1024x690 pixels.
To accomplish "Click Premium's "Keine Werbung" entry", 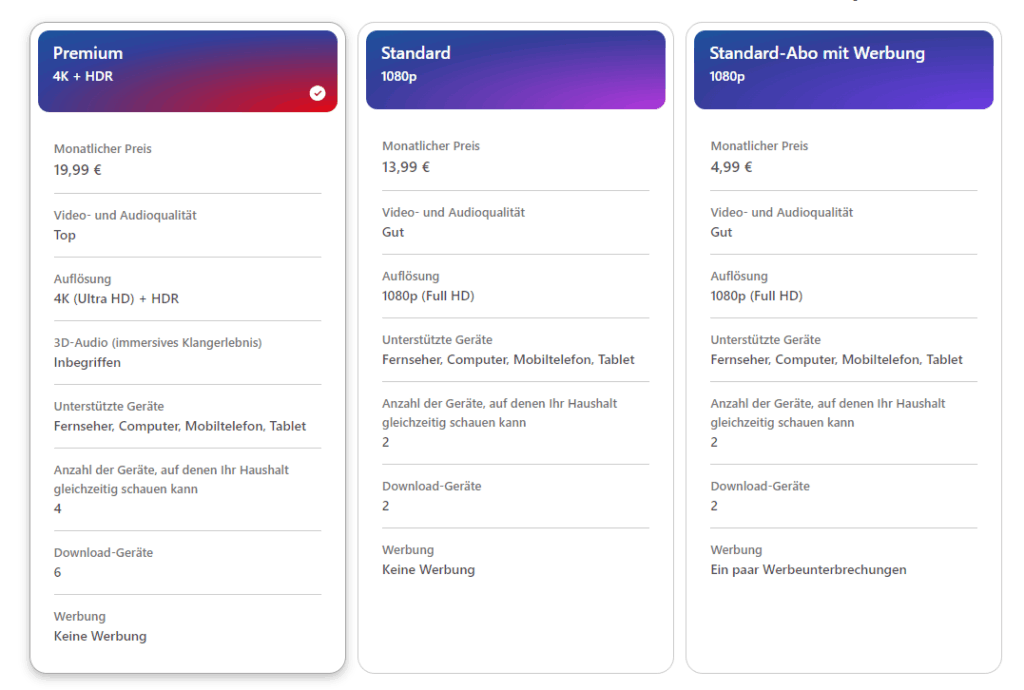I will pyautogui.click(x=100, y=636).
